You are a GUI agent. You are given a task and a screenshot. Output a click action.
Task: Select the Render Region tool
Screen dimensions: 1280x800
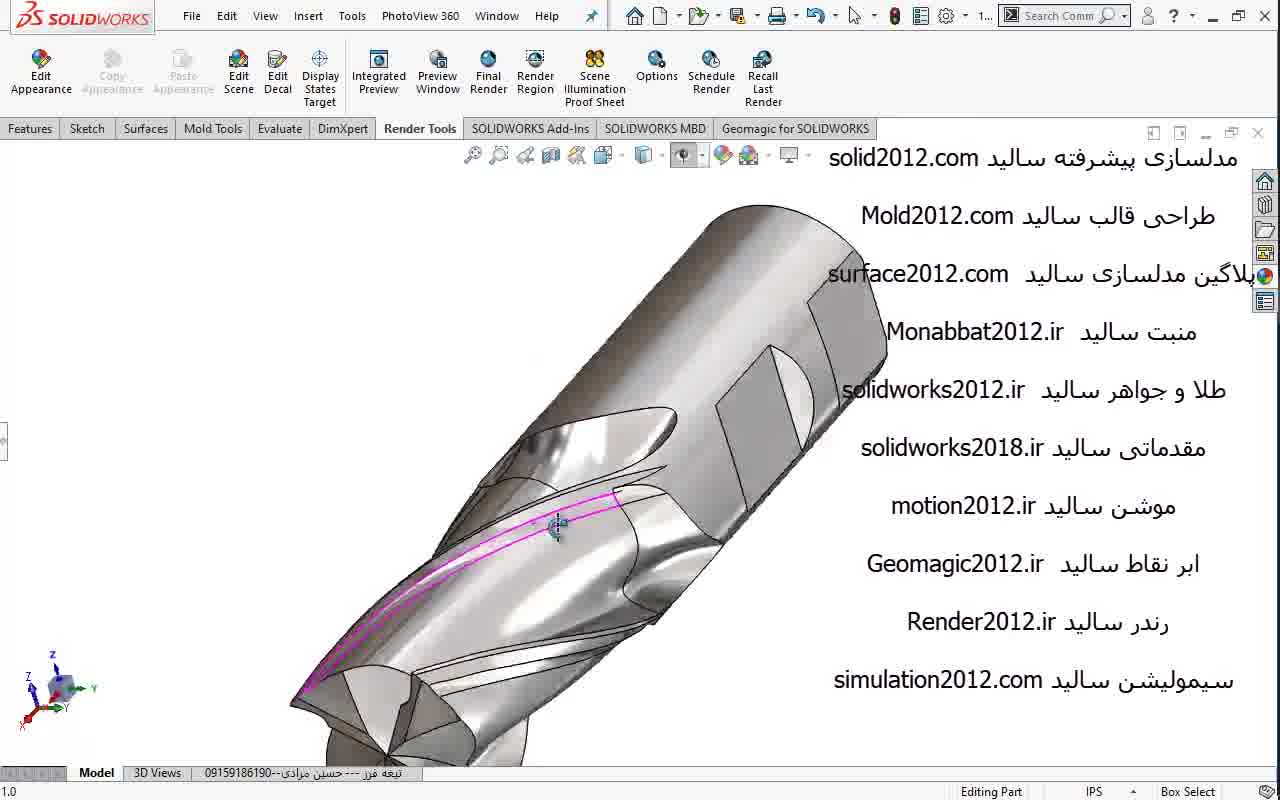coord(535,73)
